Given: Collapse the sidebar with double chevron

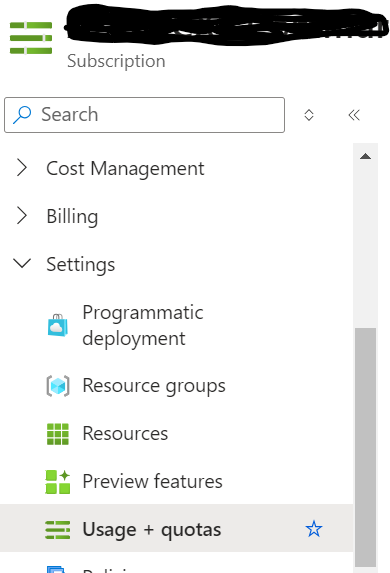Looking at the screenshot, I should tap(354, 115).
